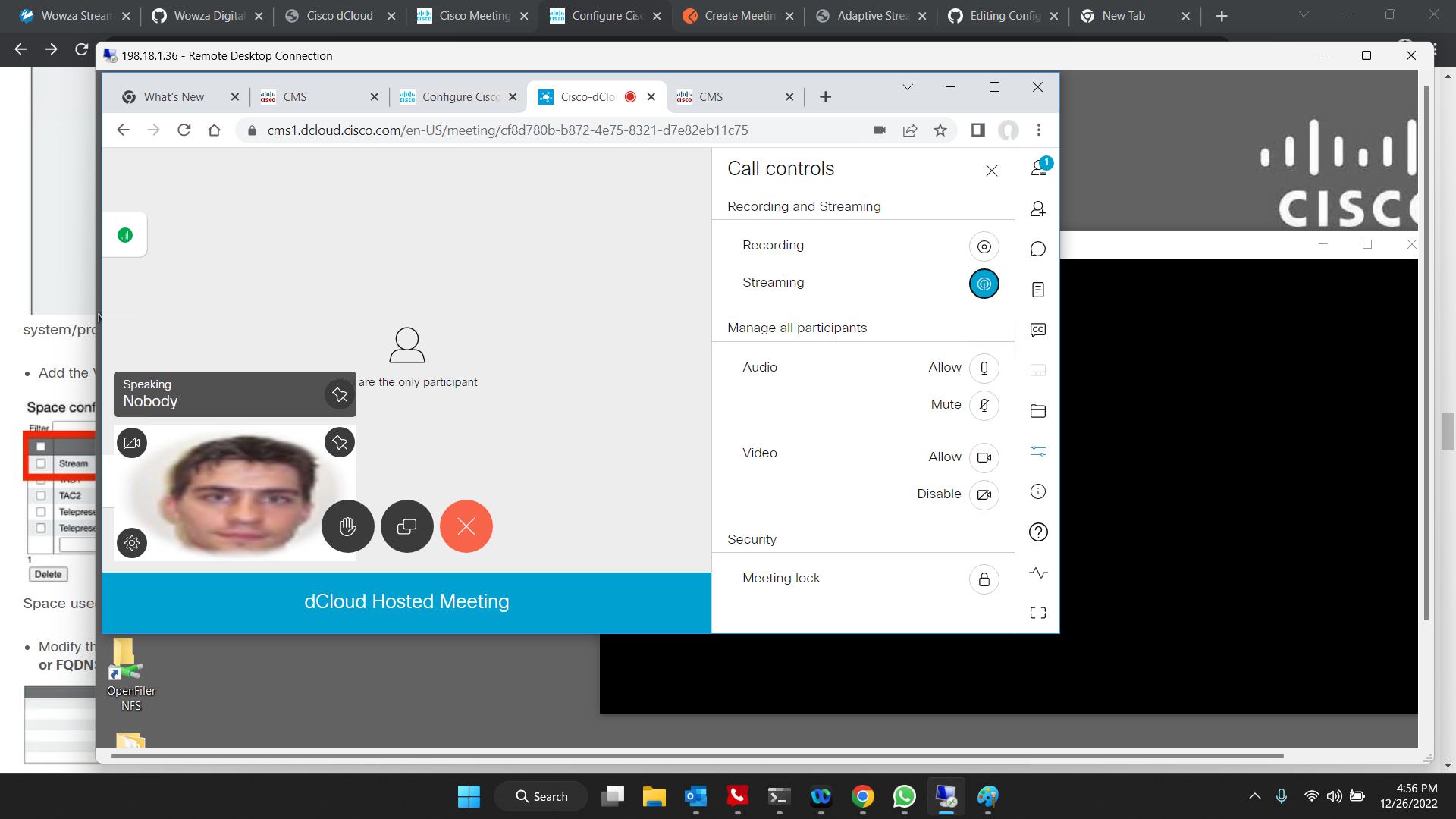
Task: Raise your hand in the meeting
Action: tap(347, 526)
